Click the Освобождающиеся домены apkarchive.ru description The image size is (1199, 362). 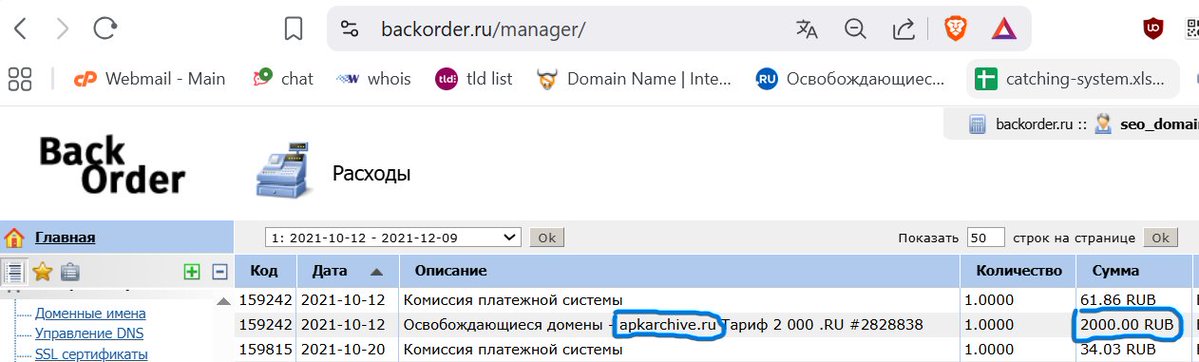(663, 324)
